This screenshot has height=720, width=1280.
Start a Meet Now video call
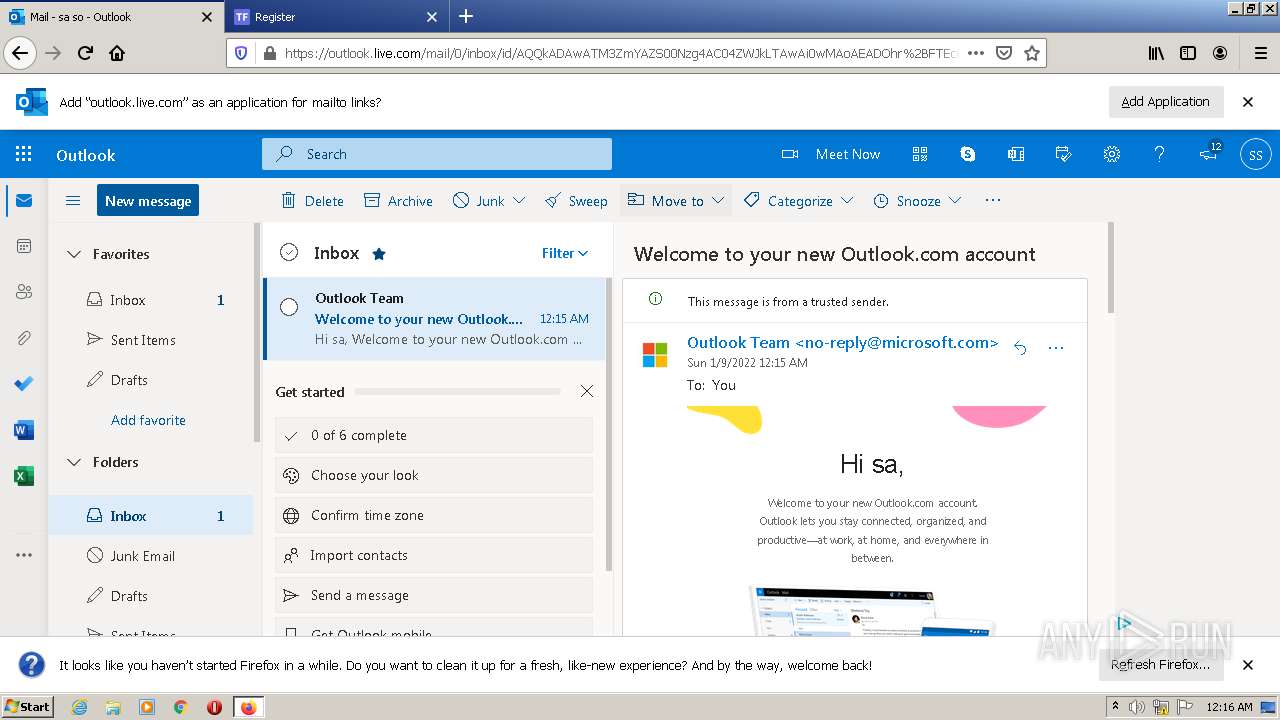point(831,154)
